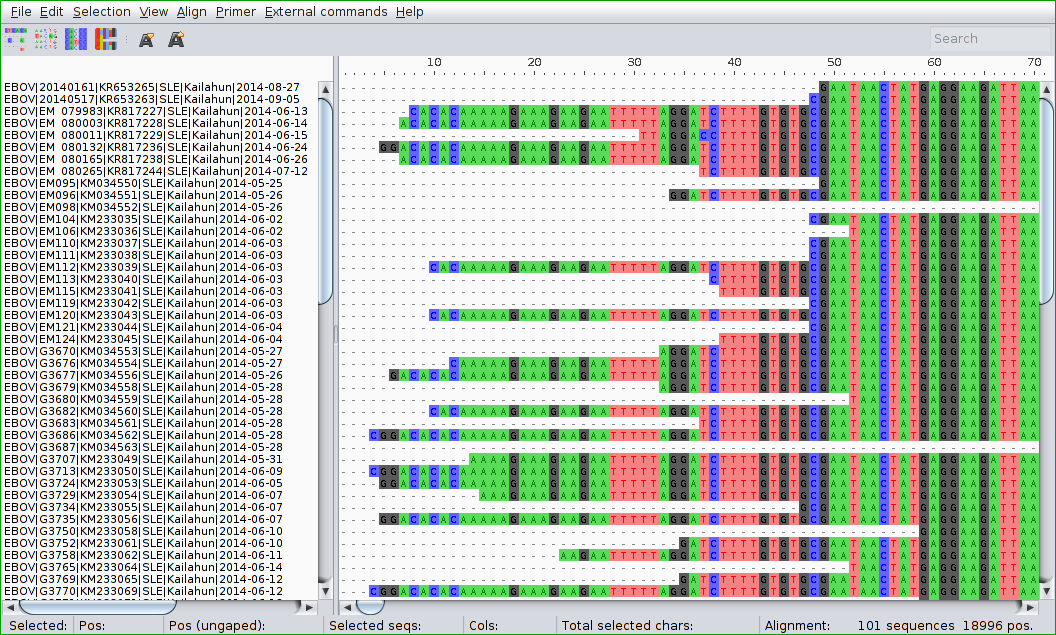The width and height of the screenshot is (1056, 635).
Task: Click the first colored-alignment highlight toolbar icon
Action: click(15, 39)
